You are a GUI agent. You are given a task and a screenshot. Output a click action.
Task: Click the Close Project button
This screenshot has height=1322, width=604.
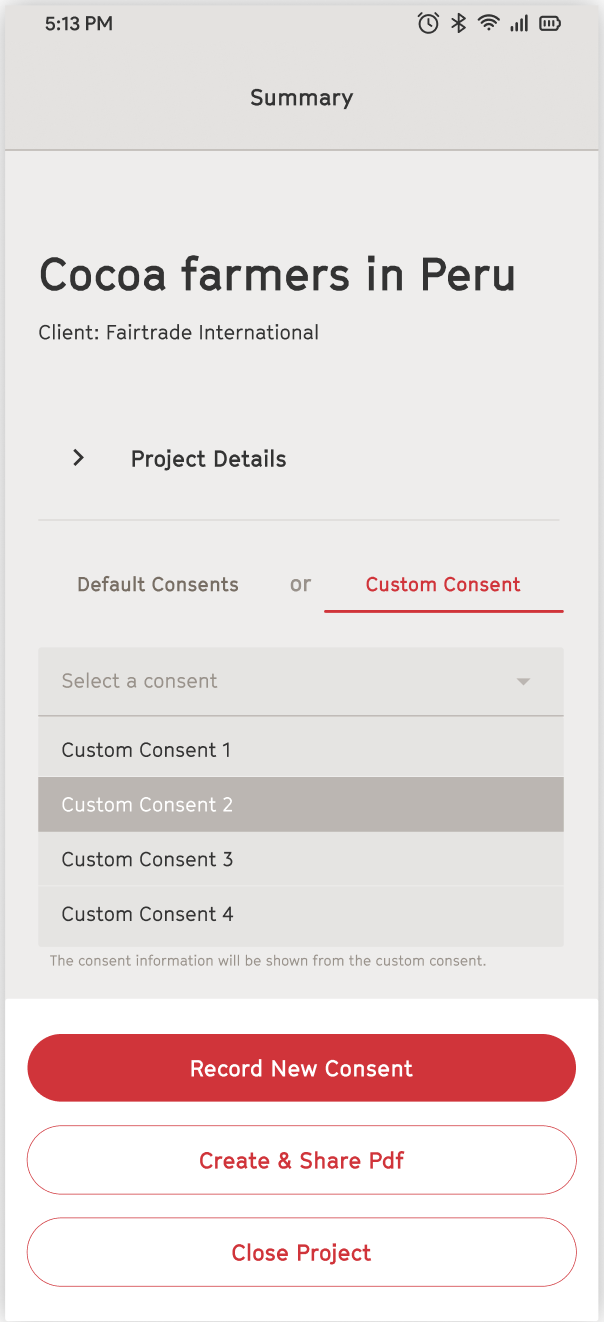tap(301, 1252)
